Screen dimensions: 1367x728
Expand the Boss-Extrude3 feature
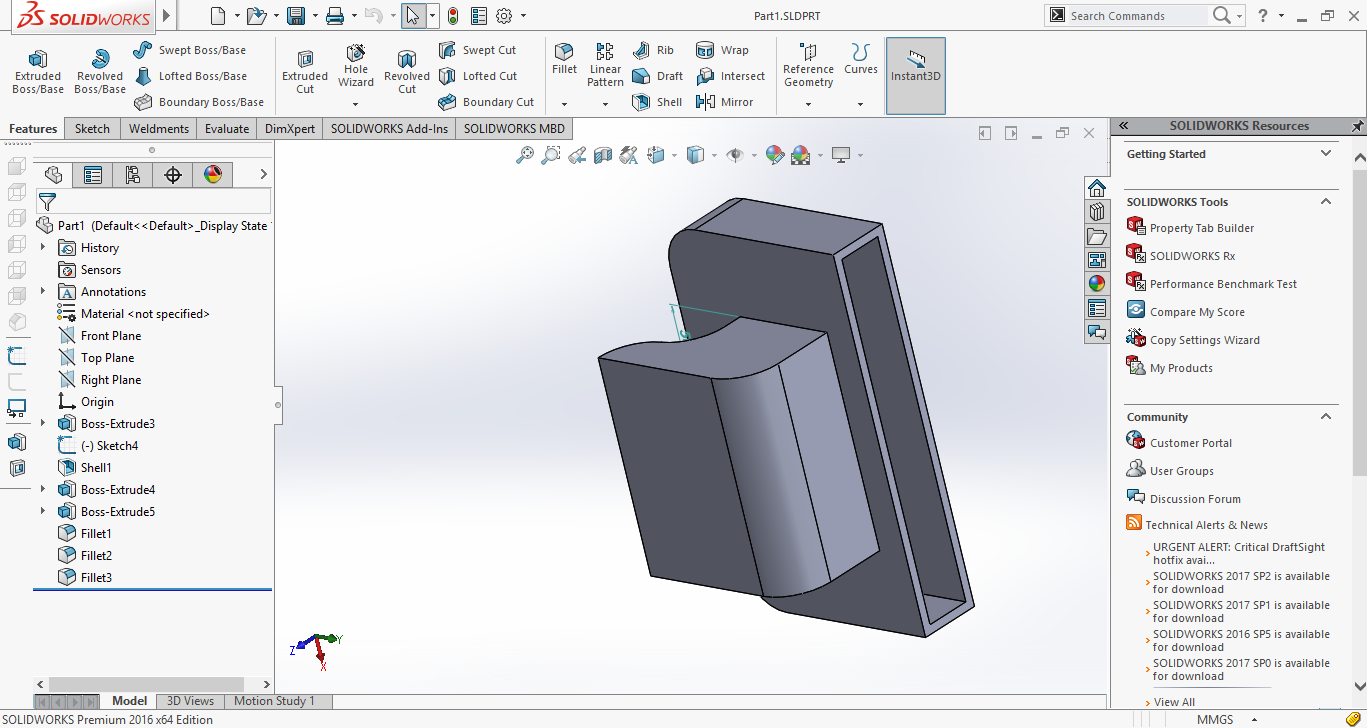43,424
